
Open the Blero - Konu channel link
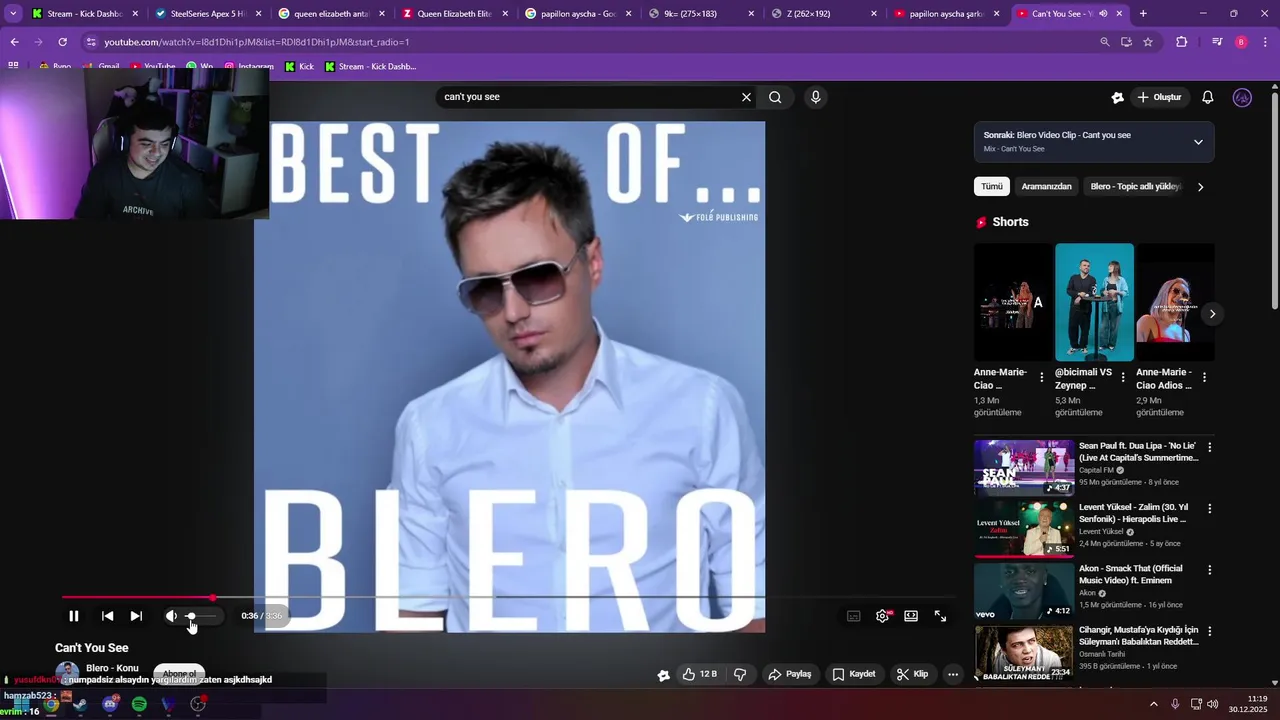pyautogui.click(x=112, y=668)
